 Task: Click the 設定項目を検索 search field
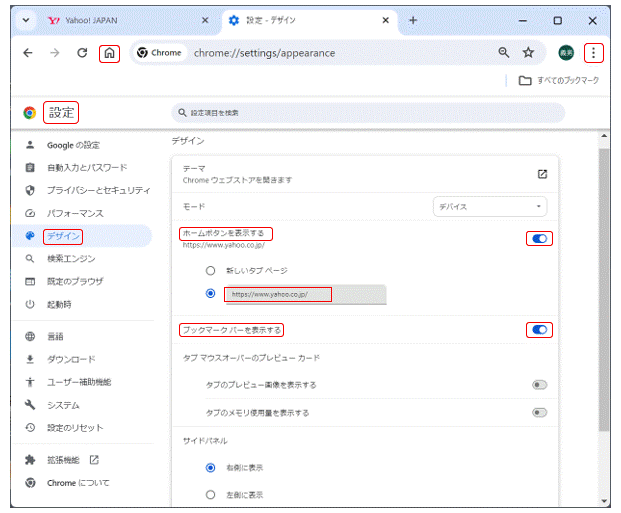(x=365, y=113)
